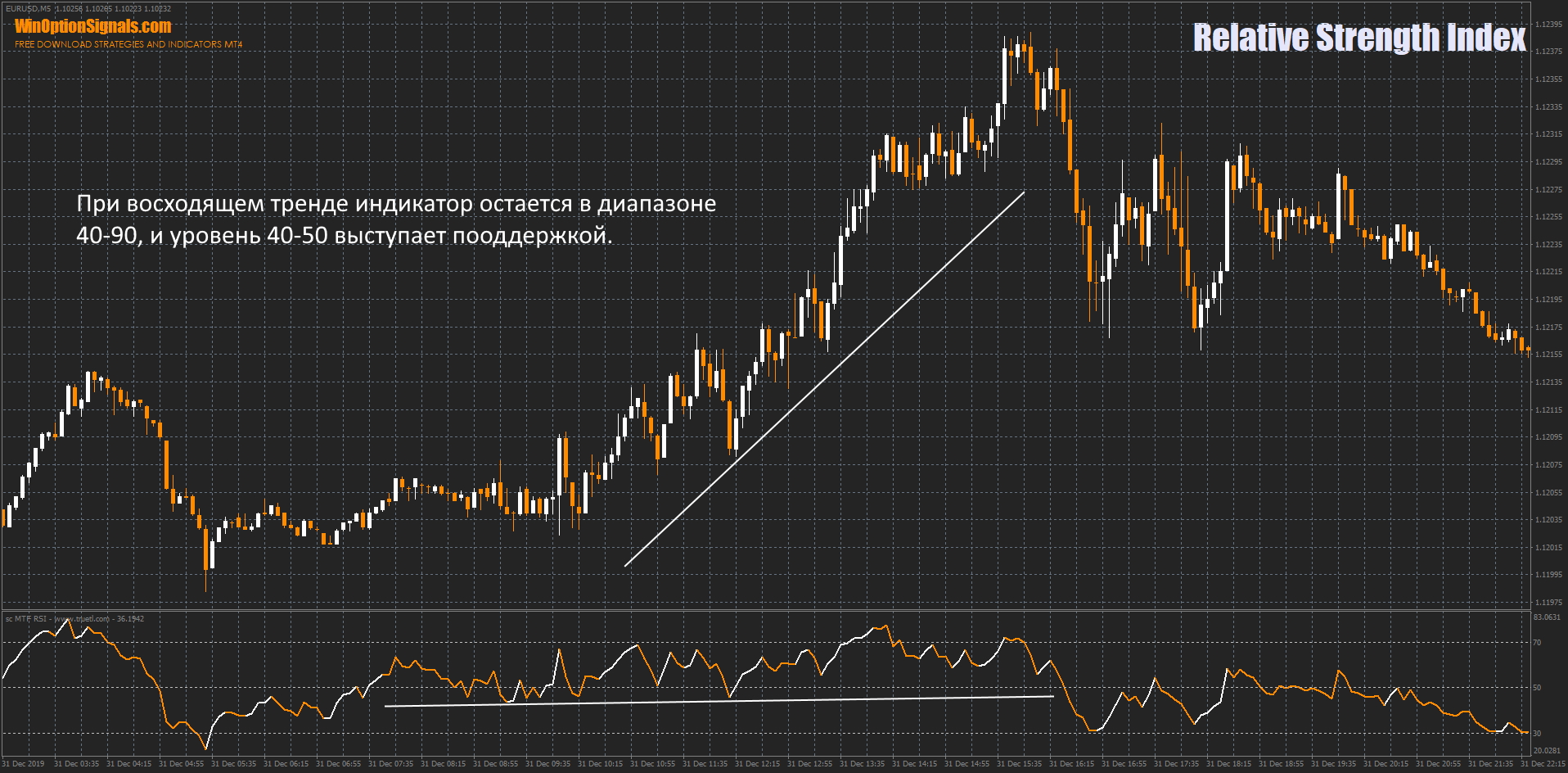This screenshot has width=1568, height=773.
Task: Click the RSI 50 level label
Action: coord(1536,688)
